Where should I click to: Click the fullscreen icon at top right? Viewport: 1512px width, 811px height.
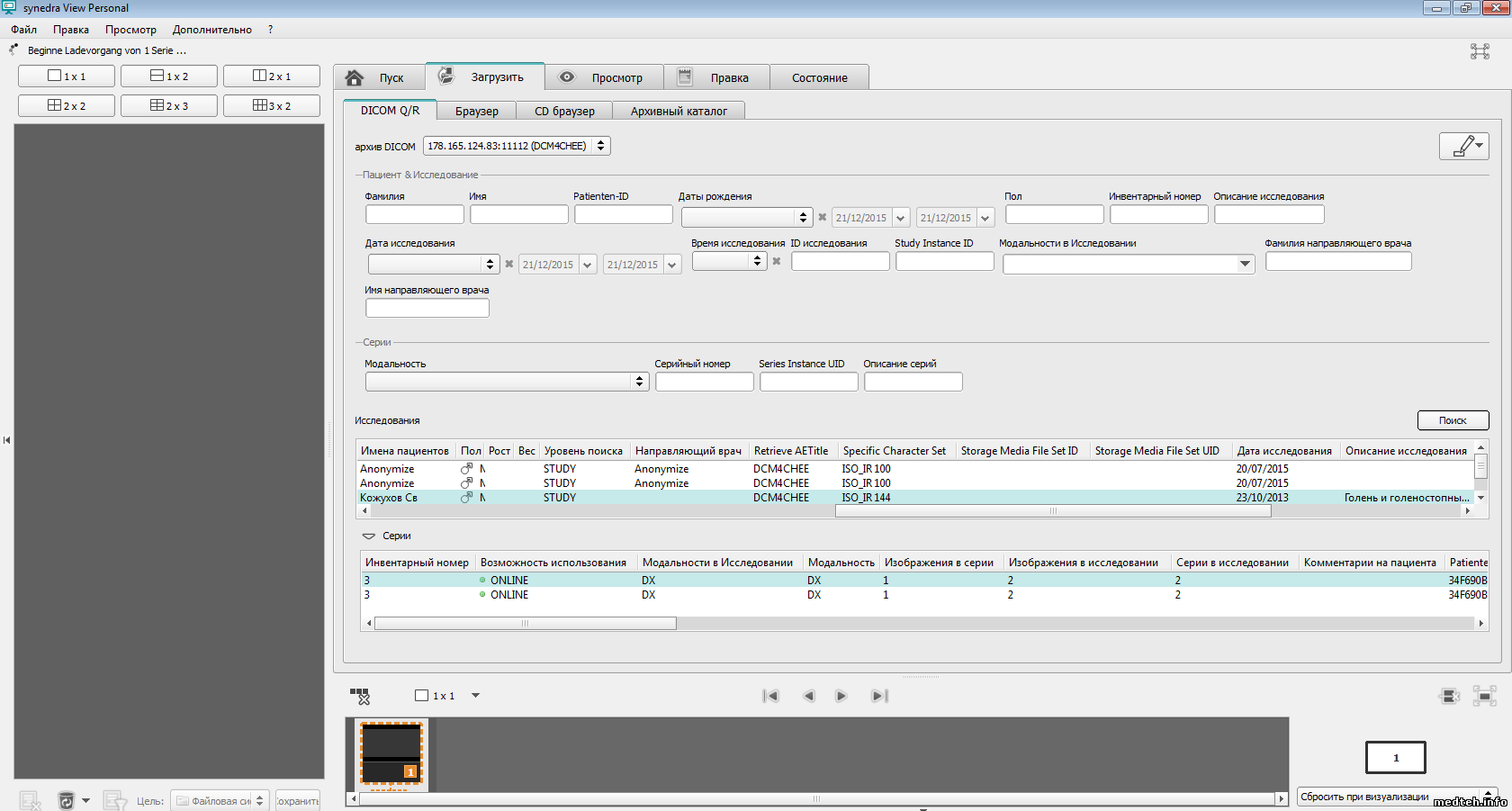(1480, 51)
